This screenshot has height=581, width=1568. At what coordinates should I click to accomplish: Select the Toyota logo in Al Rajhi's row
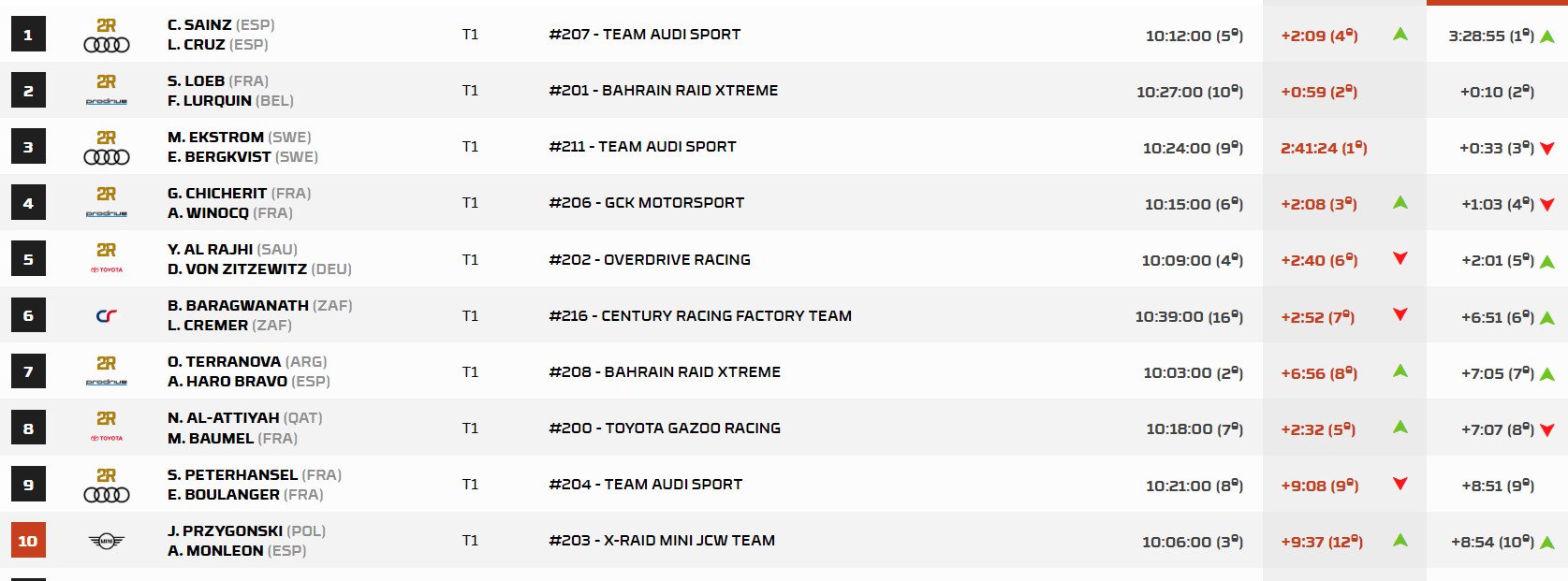tap(107, 269)
